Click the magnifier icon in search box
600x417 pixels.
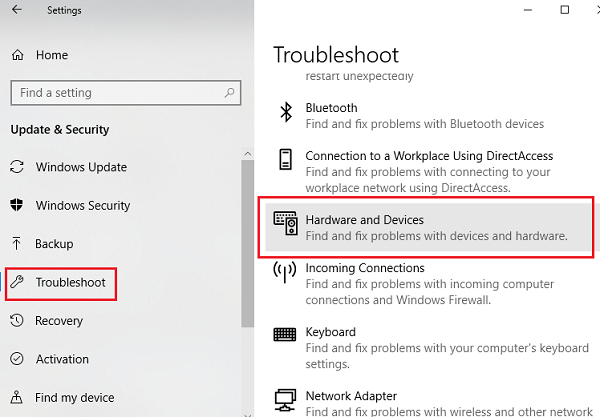229,92
